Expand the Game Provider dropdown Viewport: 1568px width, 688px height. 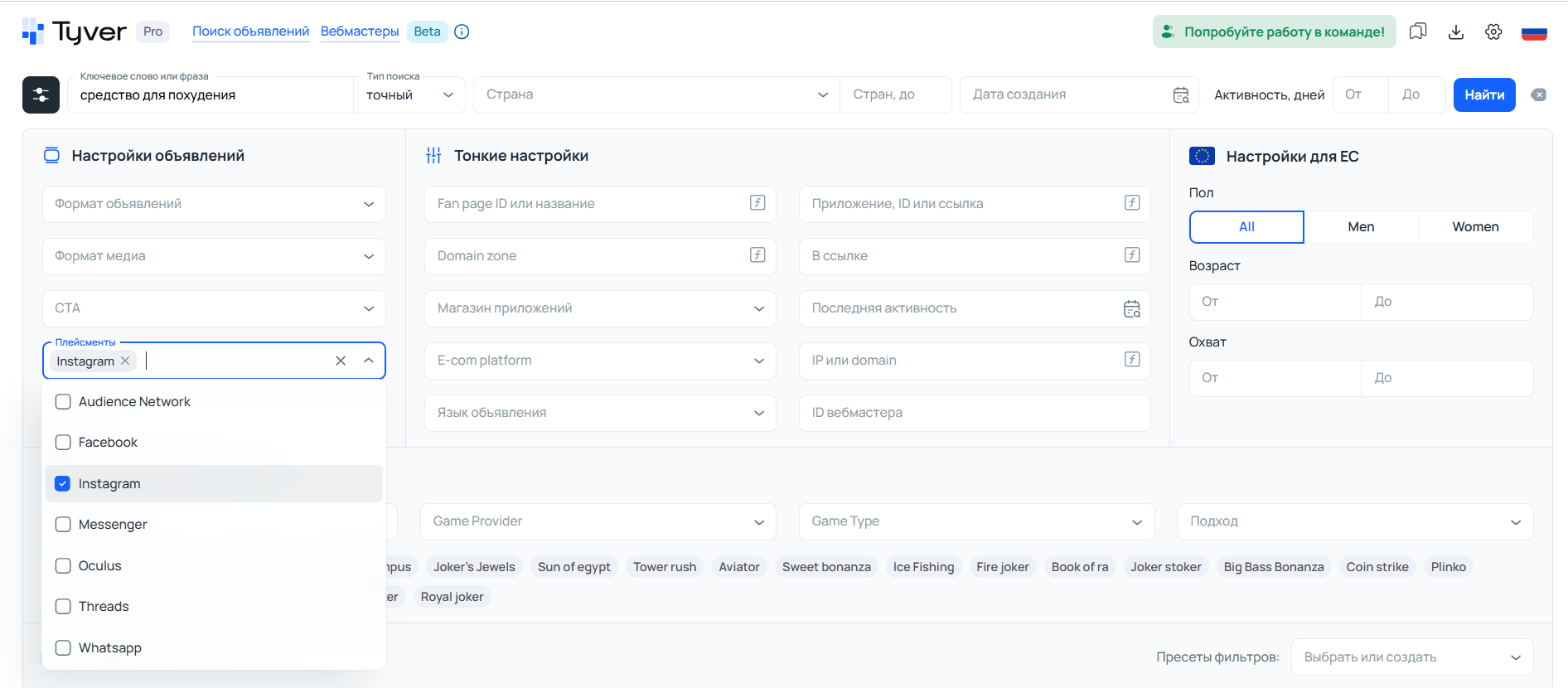(598, 521)
